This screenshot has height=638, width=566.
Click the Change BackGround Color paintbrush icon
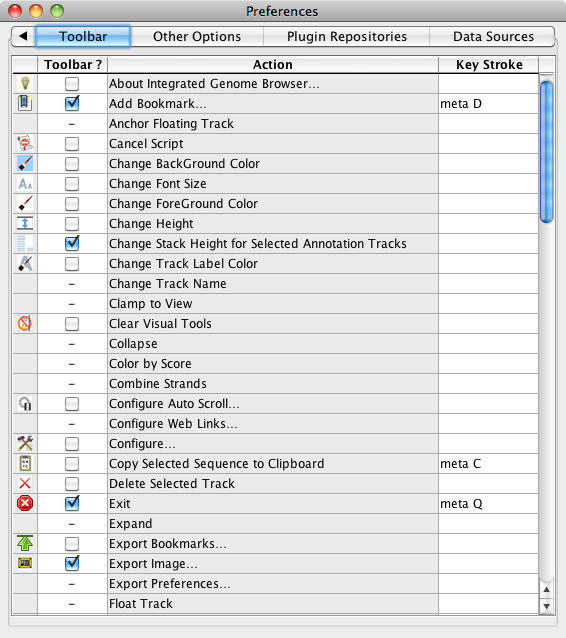[25, 163]
